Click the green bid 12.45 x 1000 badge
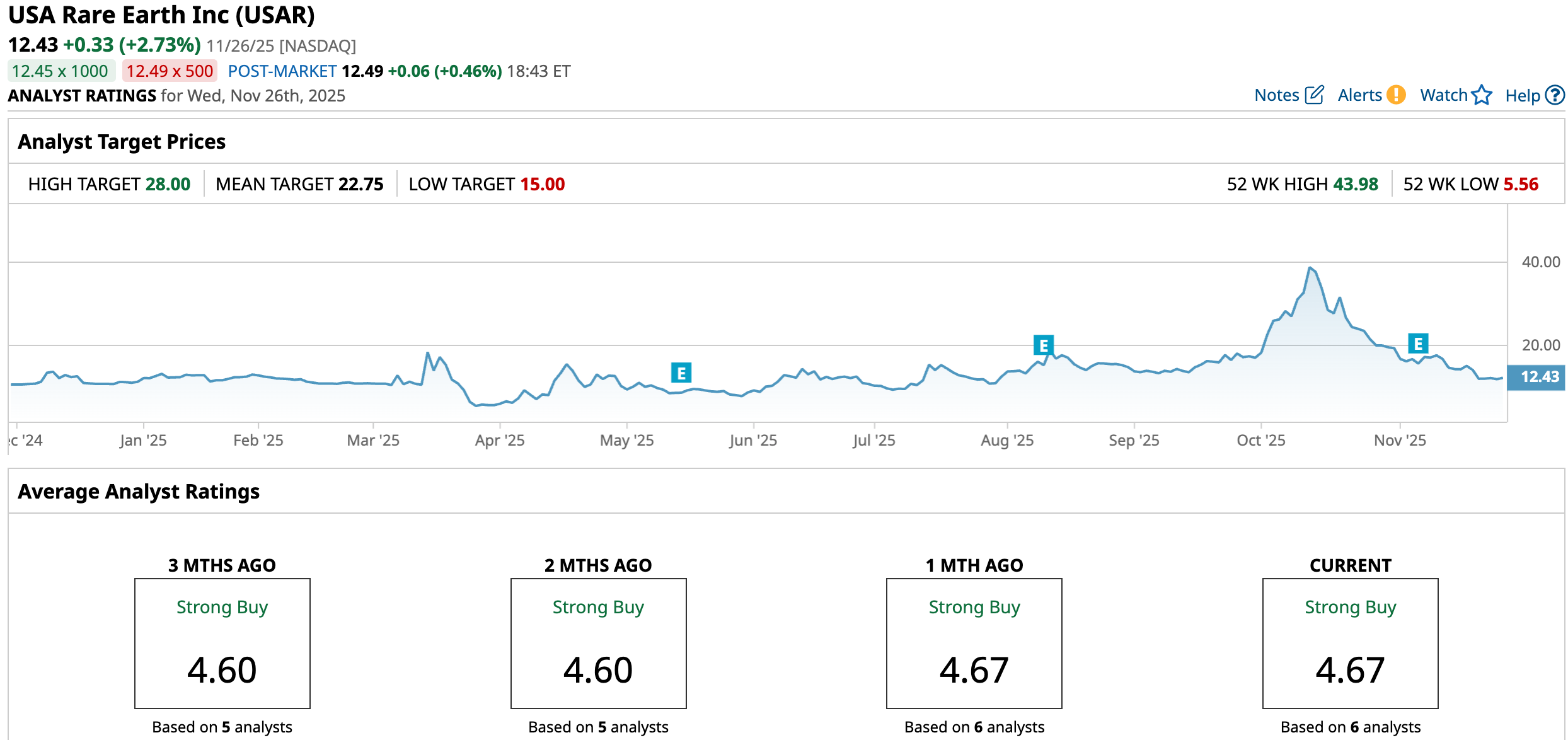 (61, 71)
